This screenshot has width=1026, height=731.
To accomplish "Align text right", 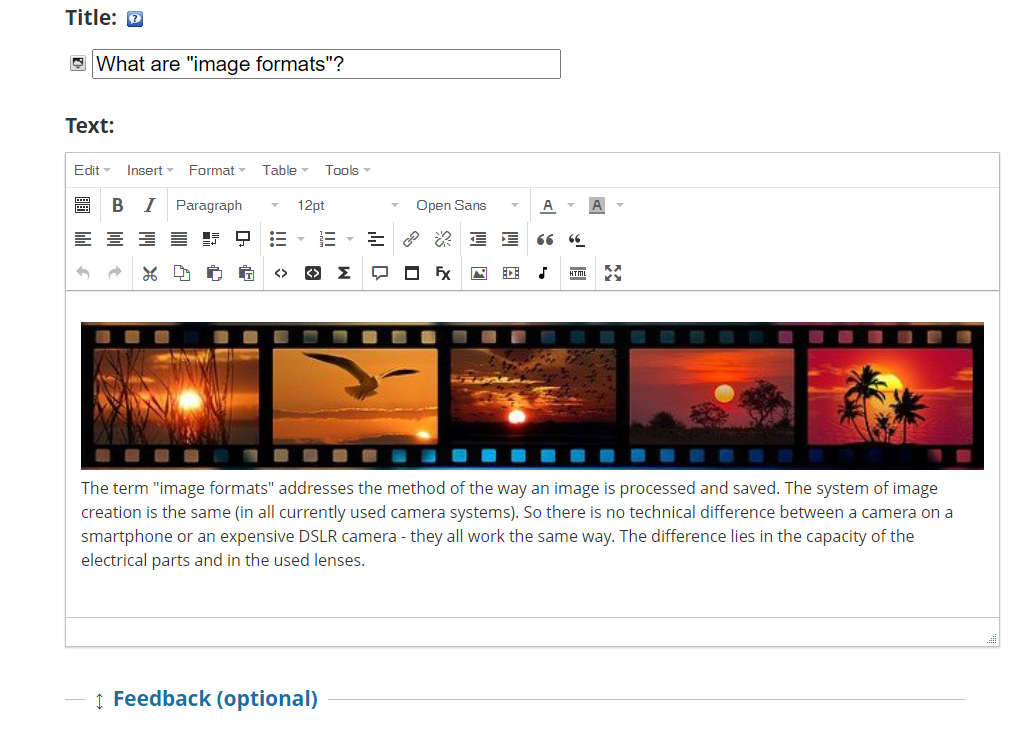I will tap(147, 240).
